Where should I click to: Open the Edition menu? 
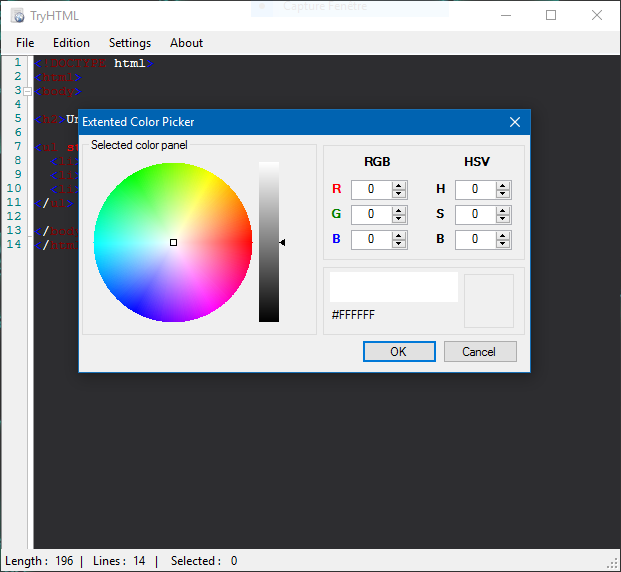pyautogui.click(x=71, y=43)
